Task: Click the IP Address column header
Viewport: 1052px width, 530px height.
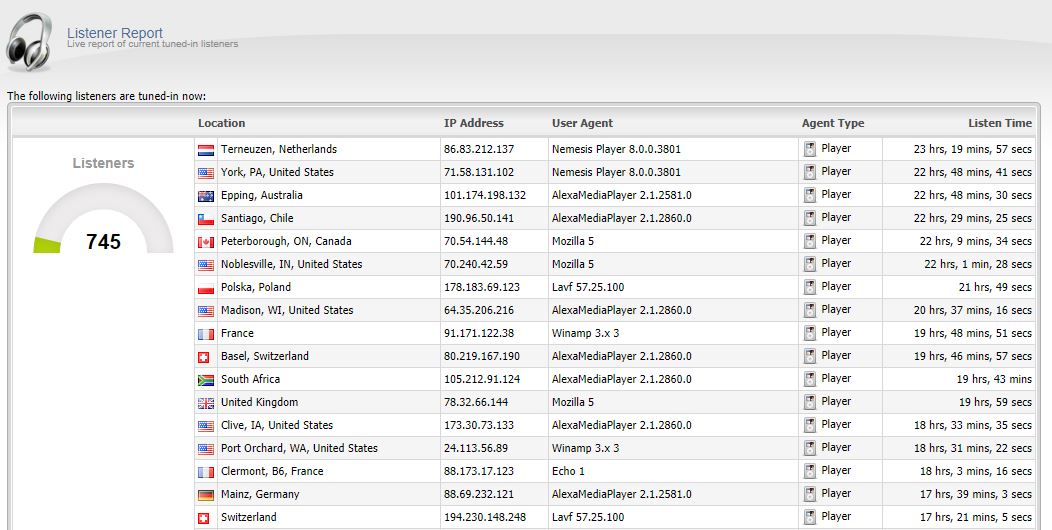Action: point(474,123)
